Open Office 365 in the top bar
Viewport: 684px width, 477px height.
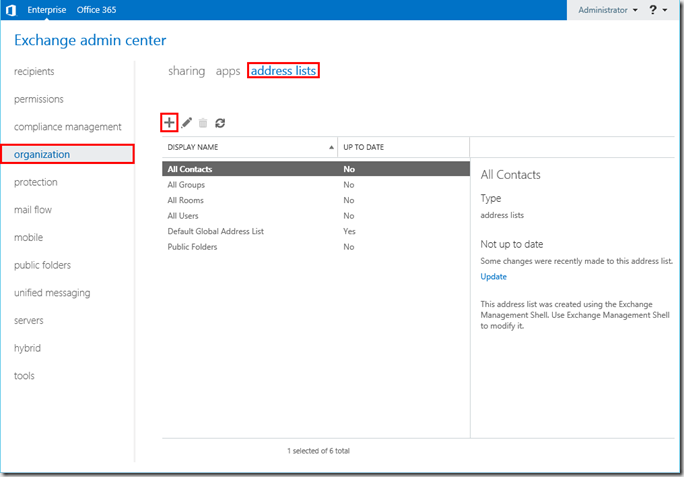[x=97, y=10]
